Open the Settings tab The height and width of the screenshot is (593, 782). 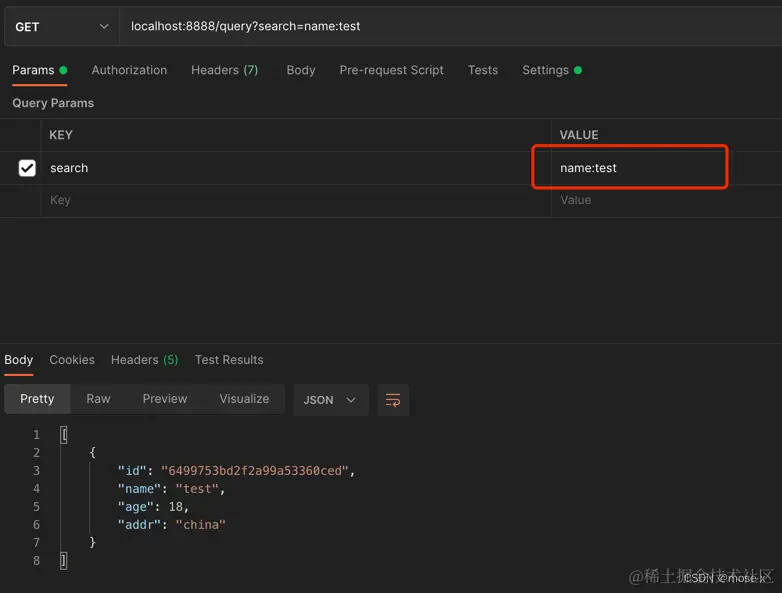[552, 70]
